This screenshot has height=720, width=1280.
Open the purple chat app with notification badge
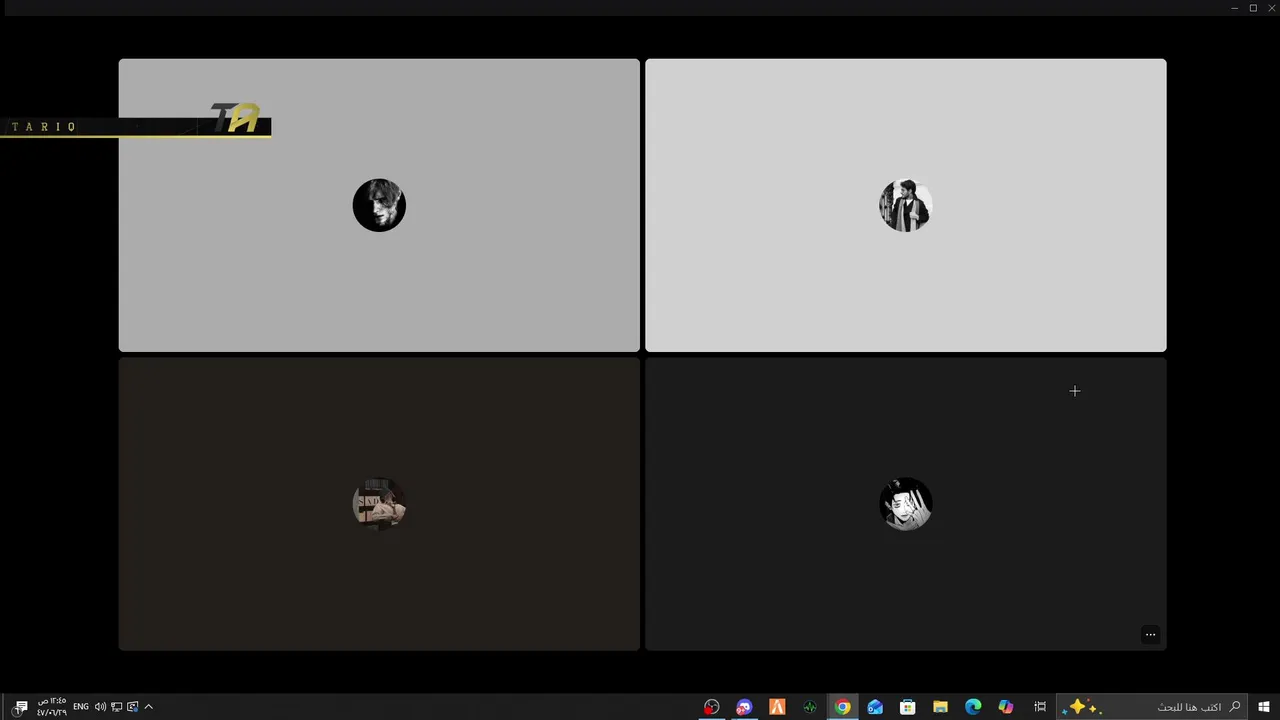(744, 707)
